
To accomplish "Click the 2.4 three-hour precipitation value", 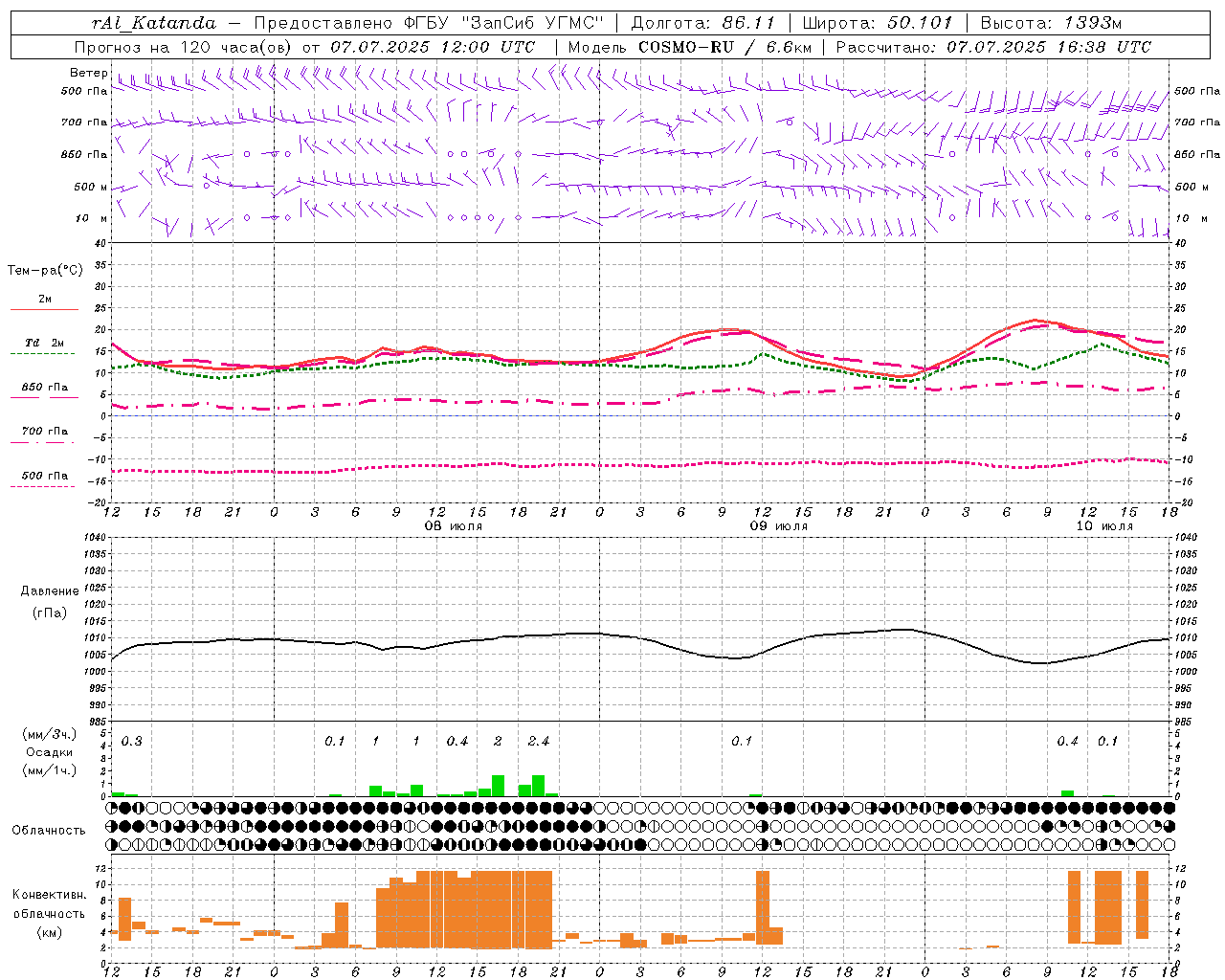I will tap(539, 742).
